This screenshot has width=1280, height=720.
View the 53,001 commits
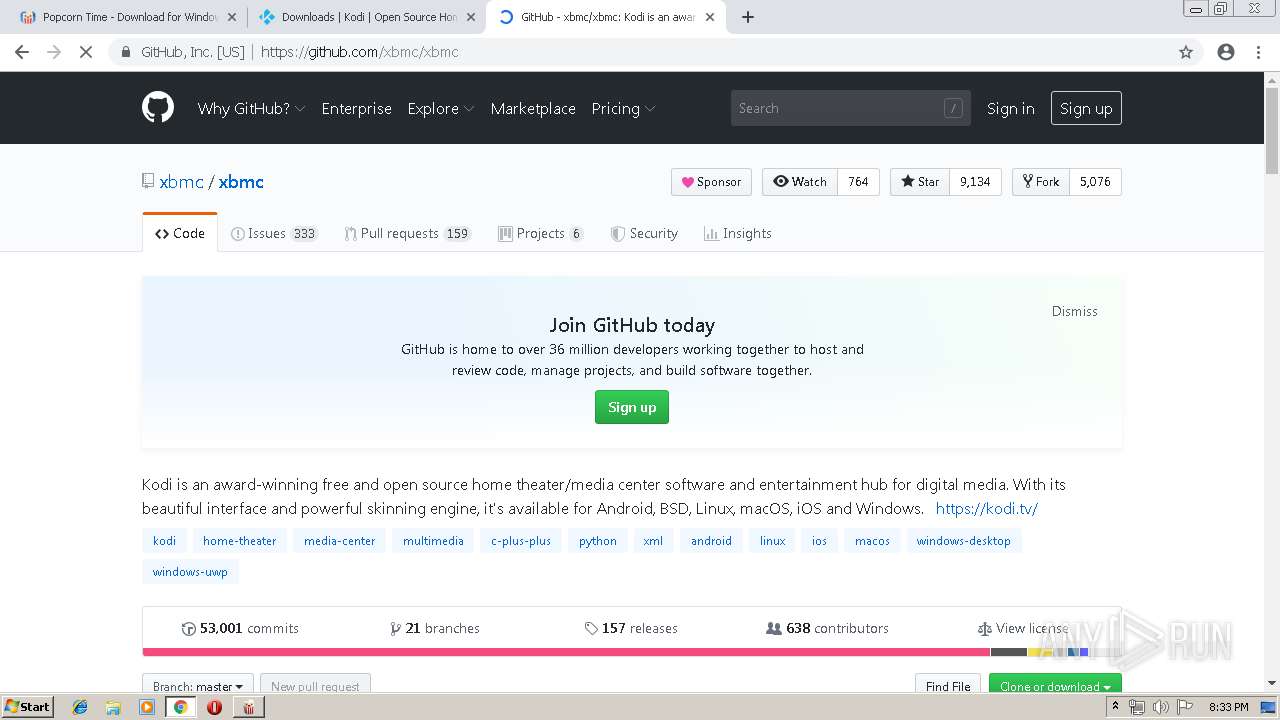240,628
